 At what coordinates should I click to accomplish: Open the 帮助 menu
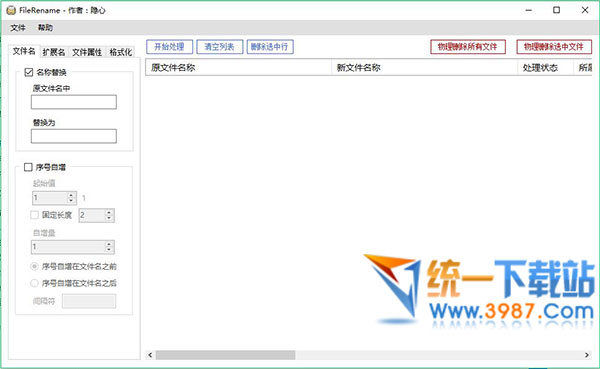click(45, 28)
